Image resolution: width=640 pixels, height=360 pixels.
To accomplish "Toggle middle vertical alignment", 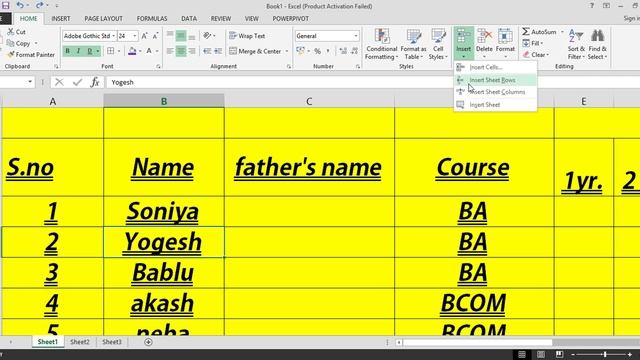I will (181, 36).
